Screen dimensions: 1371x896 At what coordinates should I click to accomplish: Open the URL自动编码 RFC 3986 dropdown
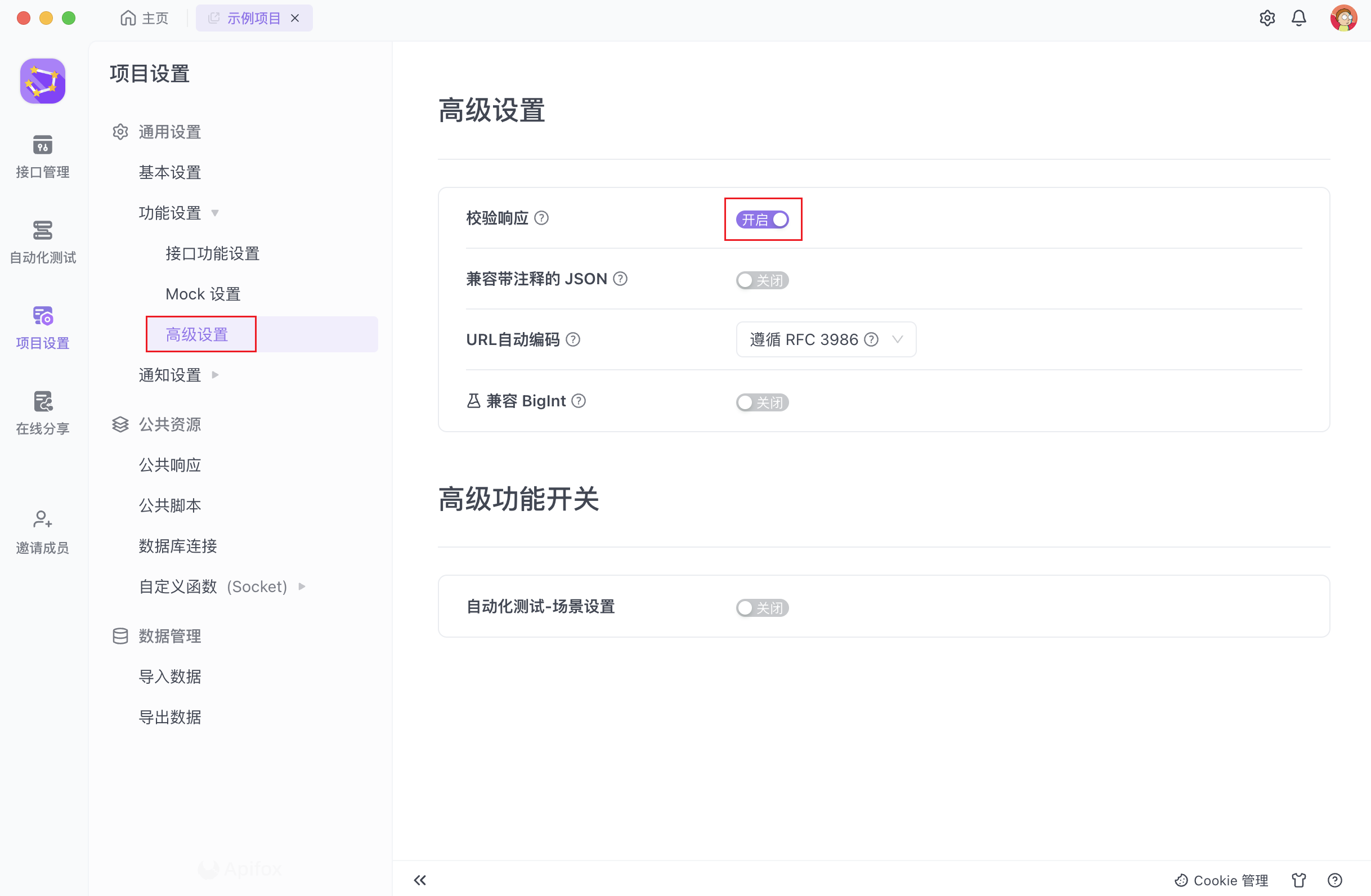point(826,339)
